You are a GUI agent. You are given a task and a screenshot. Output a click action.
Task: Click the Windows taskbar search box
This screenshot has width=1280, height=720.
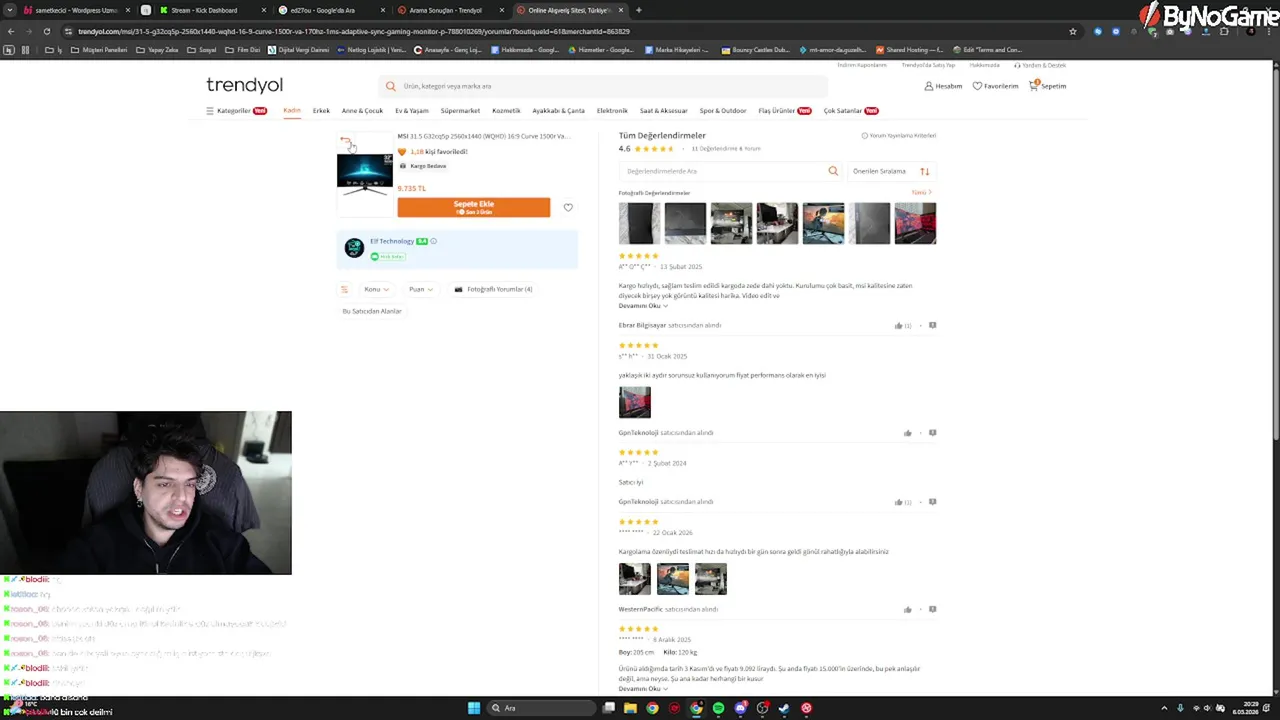[x=540, y=708]
